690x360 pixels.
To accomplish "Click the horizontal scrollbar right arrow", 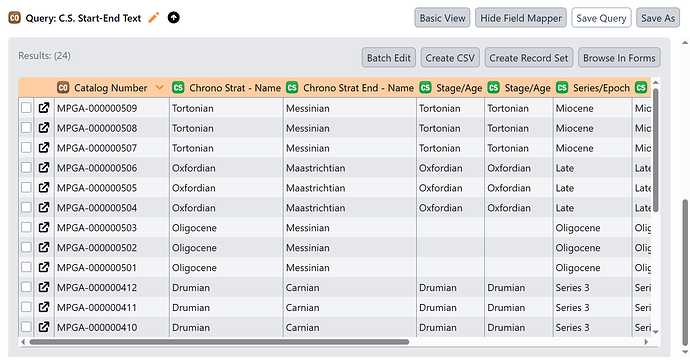I will pyautogui.click(x=646, y=342).
